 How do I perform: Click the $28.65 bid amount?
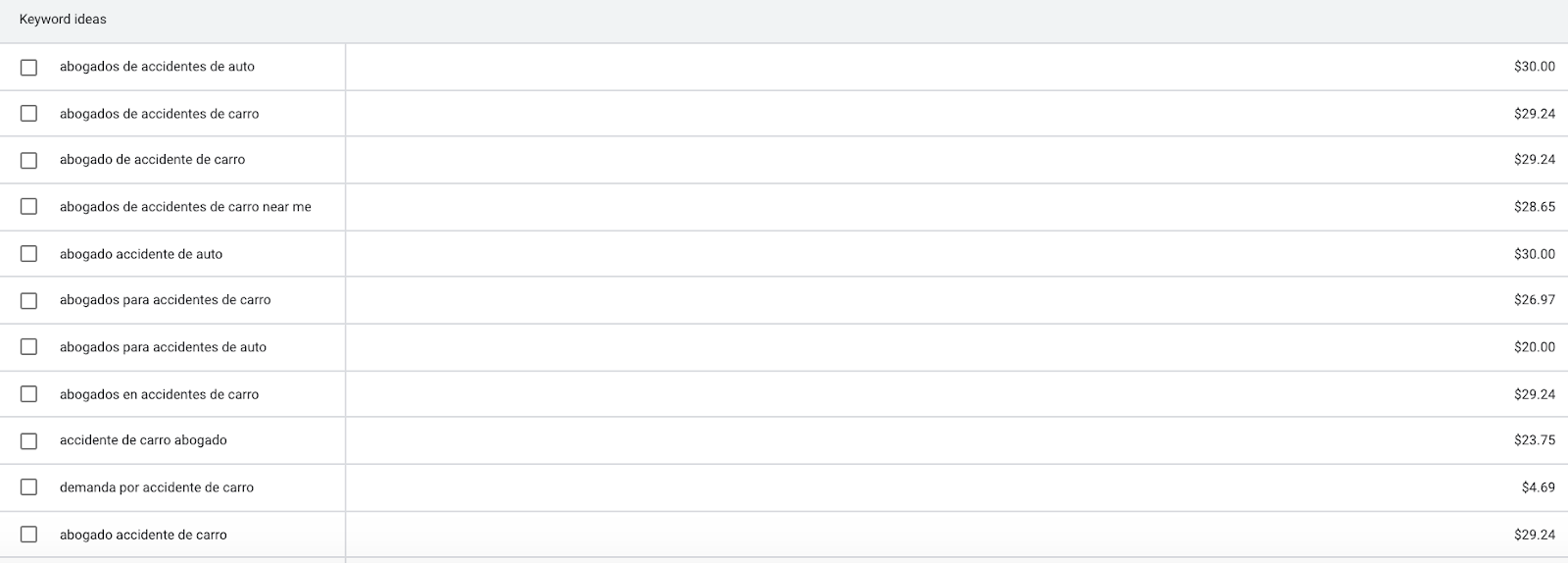point(1534,207)
